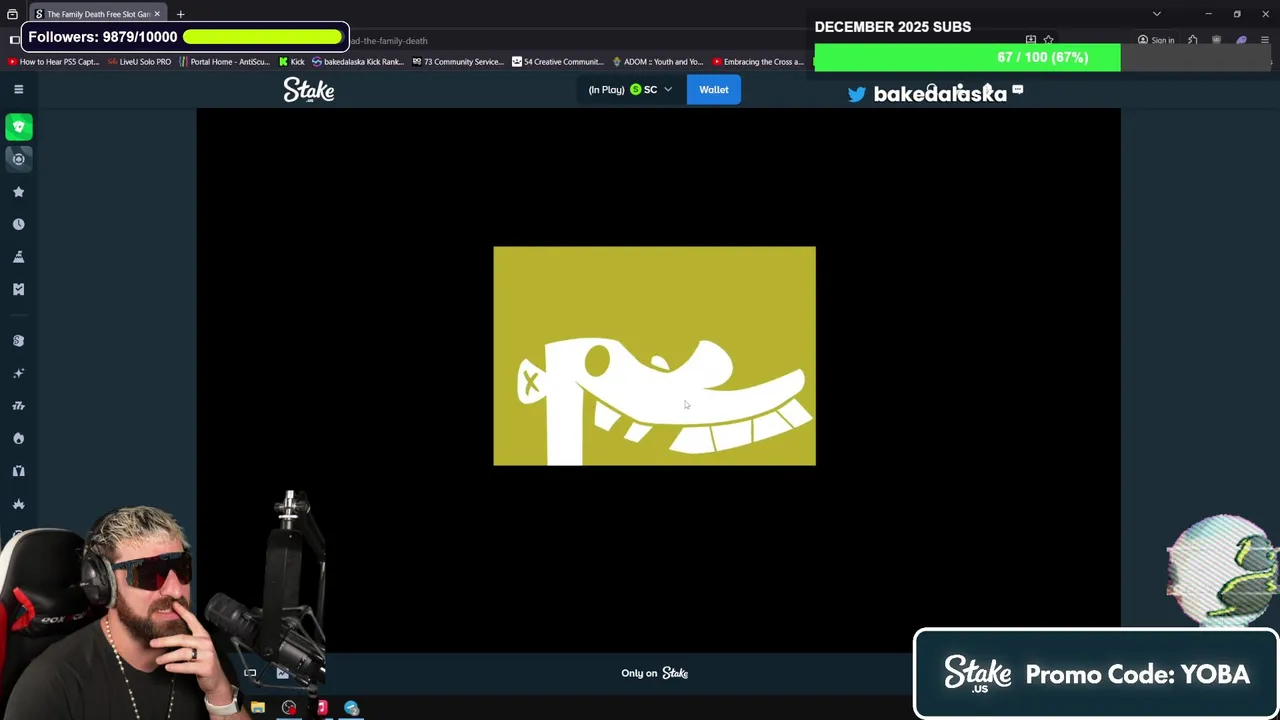1280x720 pixels.
Task: Toggle theatre mode icon below game
Action: point(250,673)
